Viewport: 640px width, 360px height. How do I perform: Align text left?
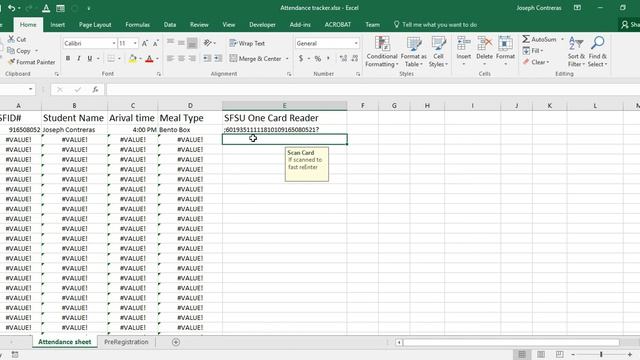coord(170,59)
